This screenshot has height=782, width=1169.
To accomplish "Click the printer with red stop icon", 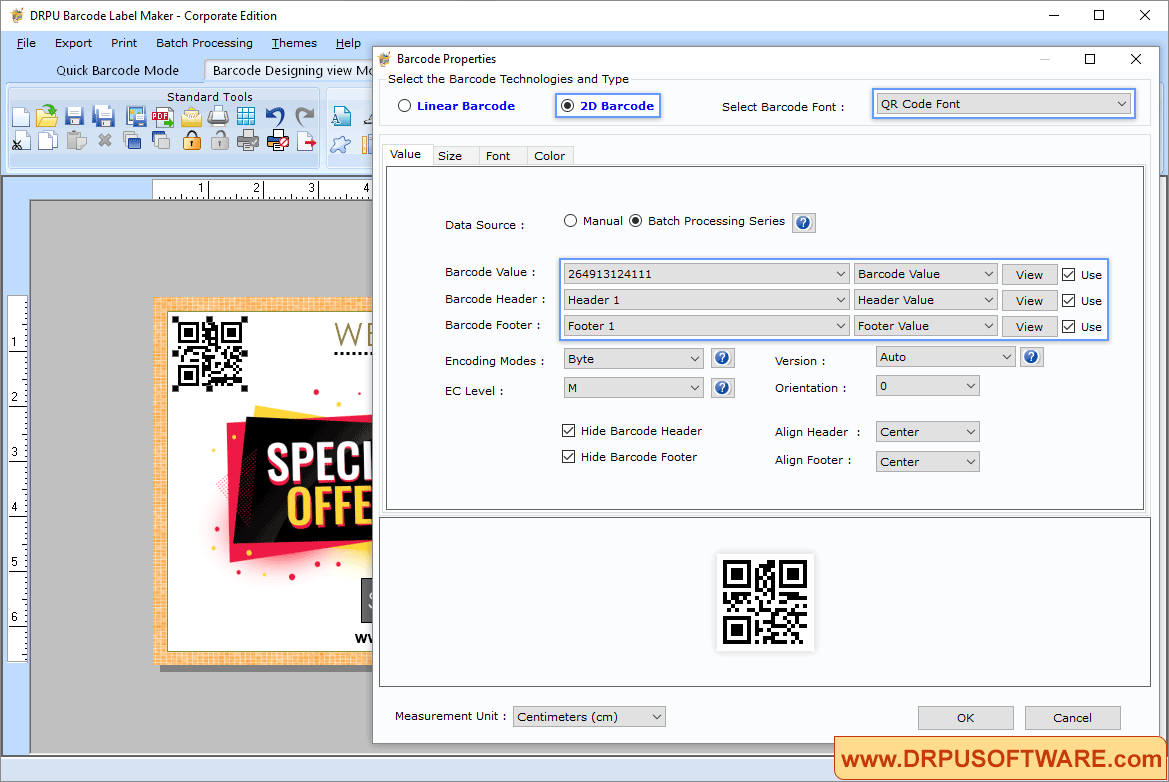I will coord(277,140).
